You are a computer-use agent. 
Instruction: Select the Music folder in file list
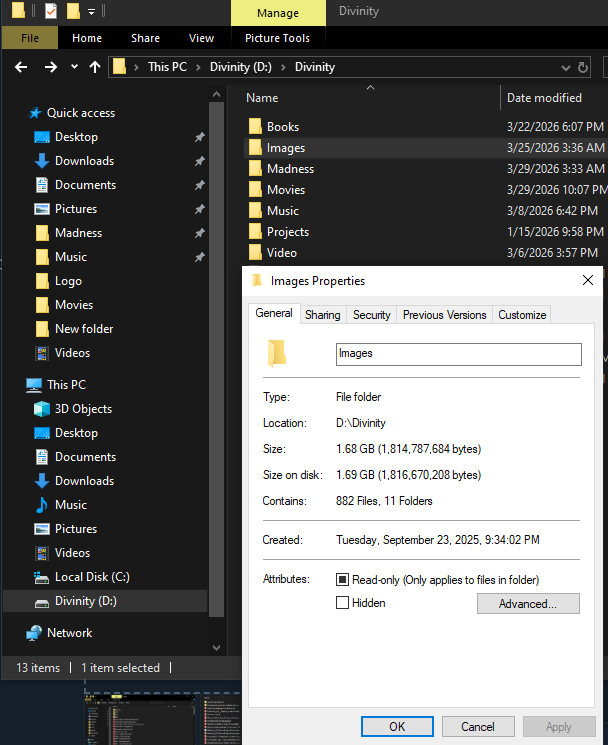[x=283, y=210]
